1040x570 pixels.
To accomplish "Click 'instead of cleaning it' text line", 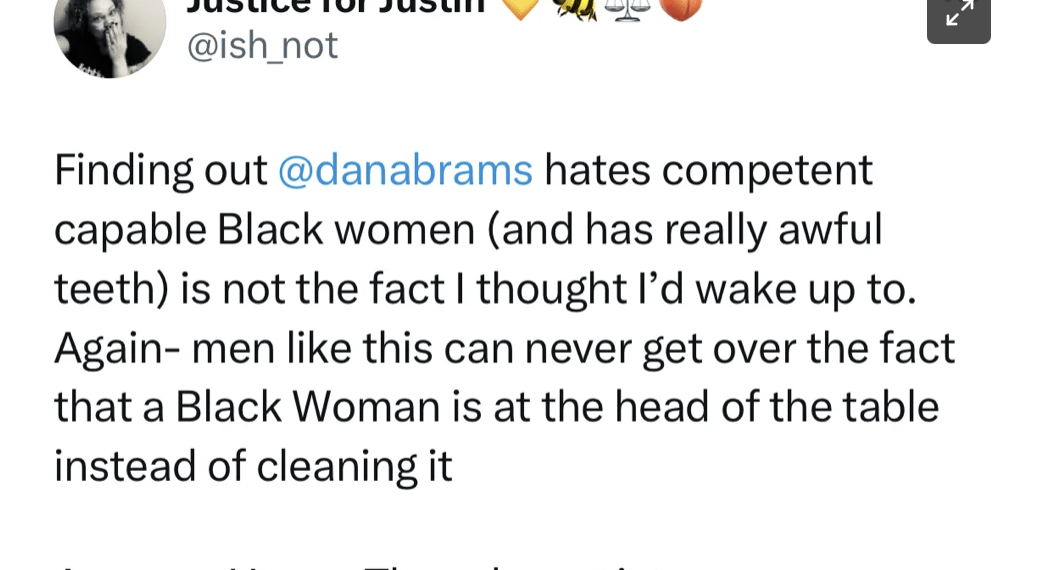I will [x=253, y=466].
